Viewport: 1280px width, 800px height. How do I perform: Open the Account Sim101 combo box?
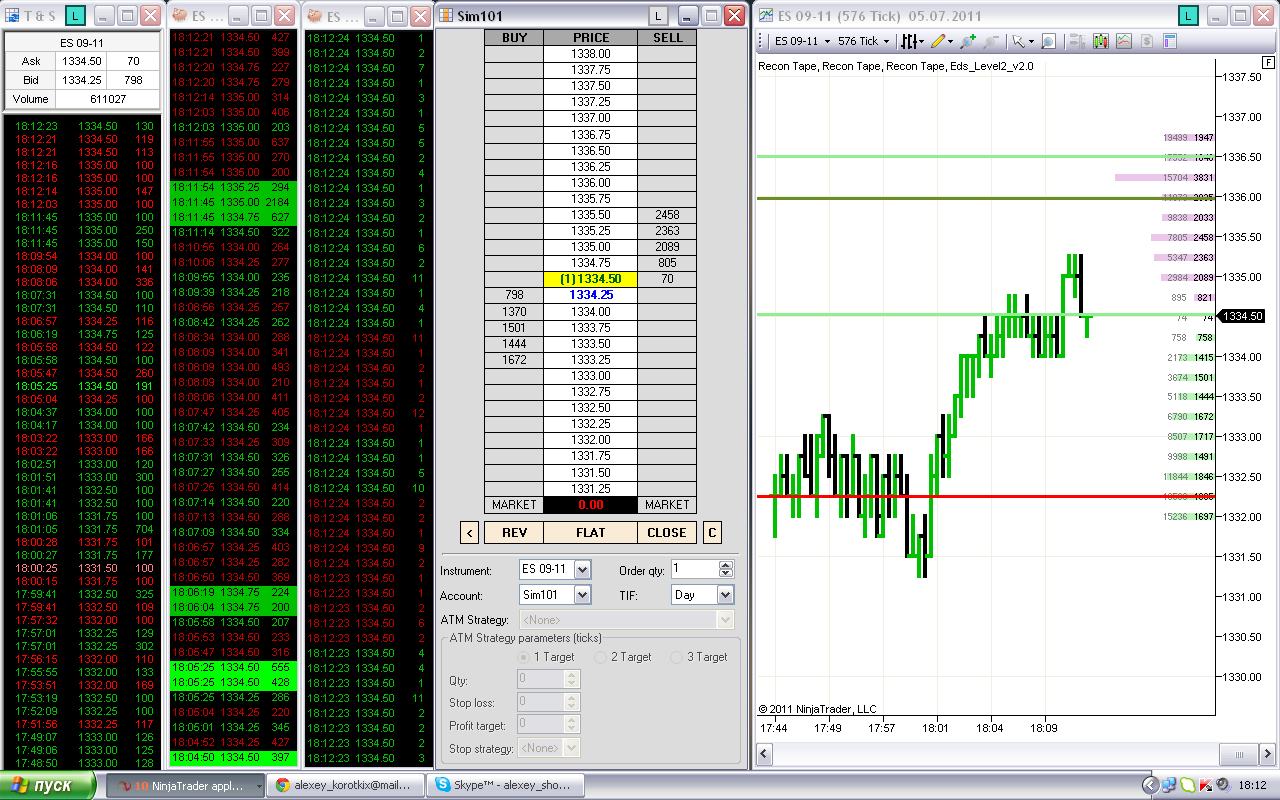[x=555, y=594]
